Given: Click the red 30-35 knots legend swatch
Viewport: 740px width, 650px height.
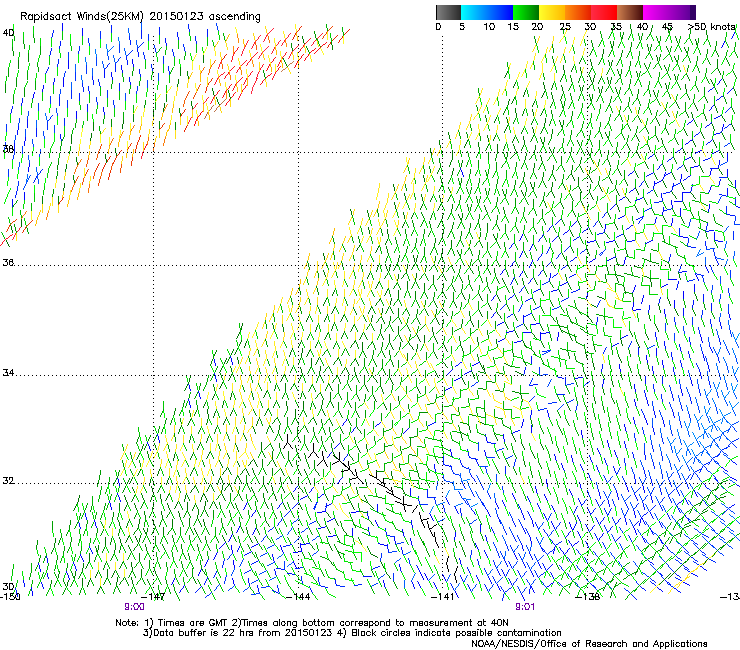Looking at the screenshot, I should (x=604, y=12).
